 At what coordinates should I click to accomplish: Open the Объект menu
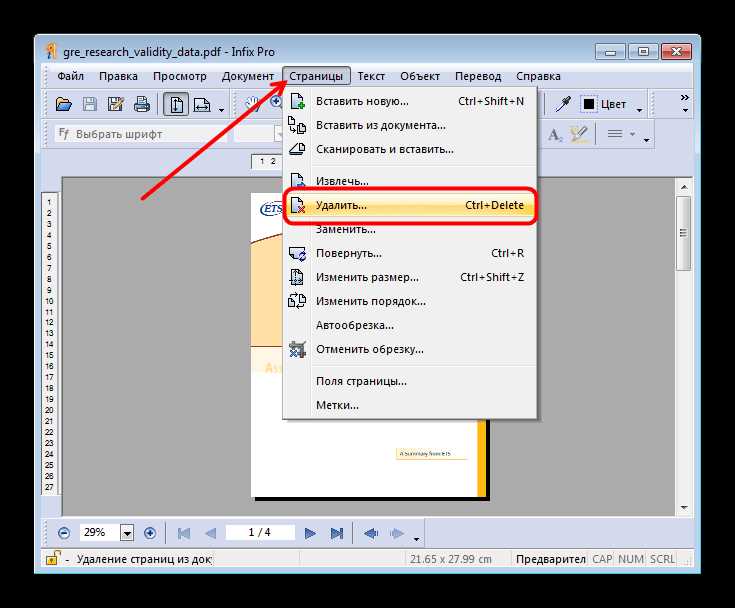420,76
